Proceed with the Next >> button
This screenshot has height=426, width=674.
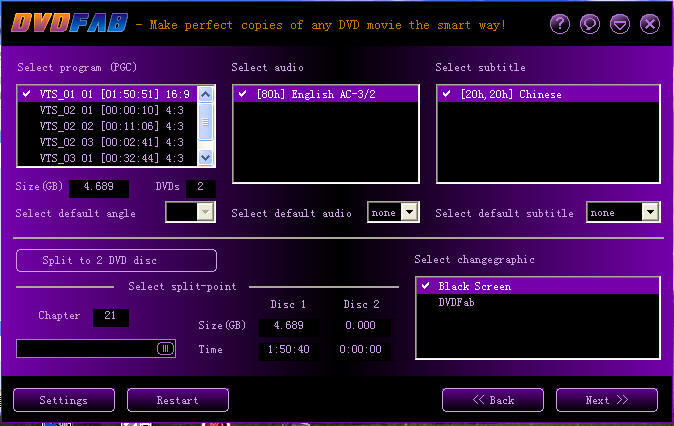pyautogui.click(x=607, y=400)
